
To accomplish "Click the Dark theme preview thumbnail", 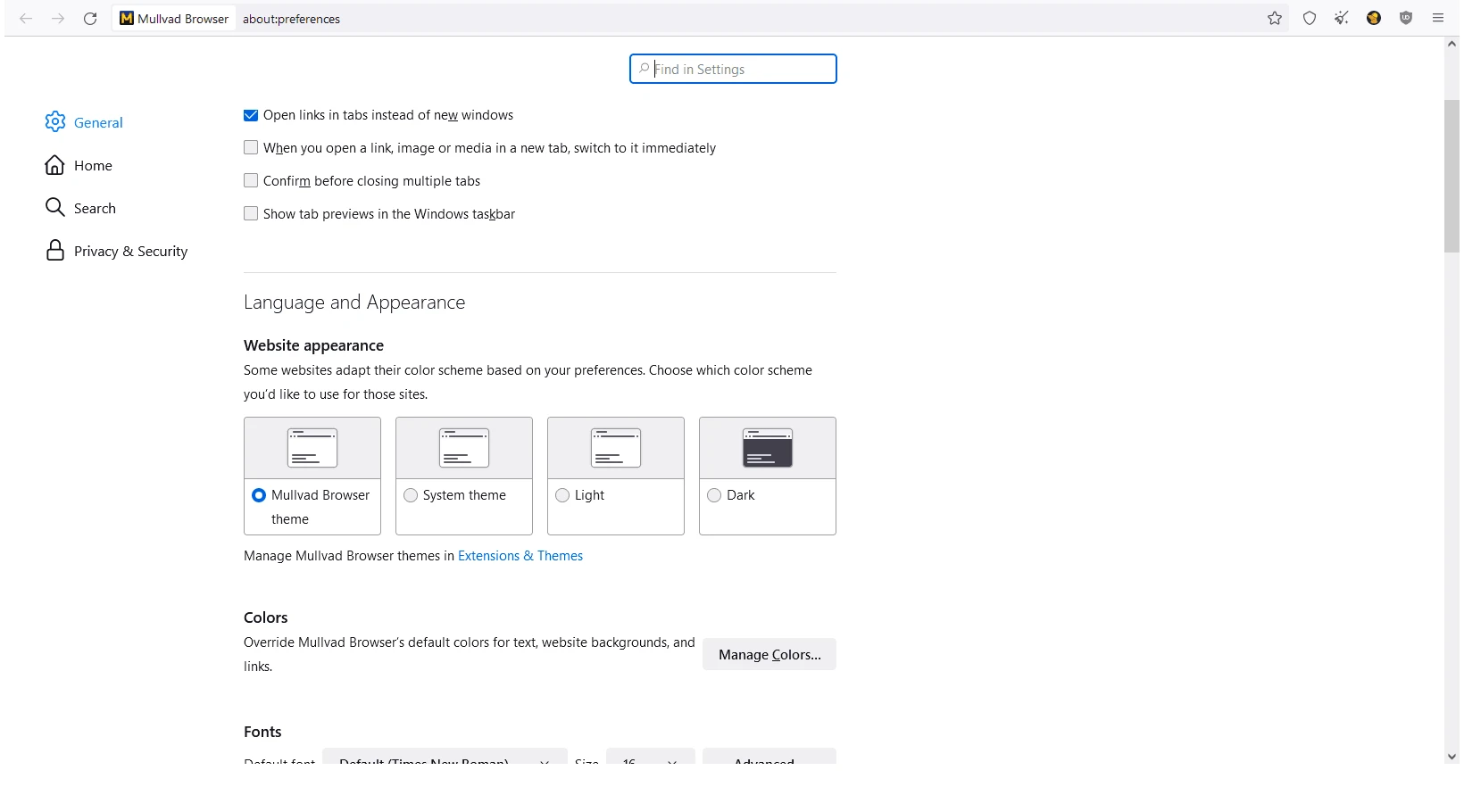I will 768,448.
